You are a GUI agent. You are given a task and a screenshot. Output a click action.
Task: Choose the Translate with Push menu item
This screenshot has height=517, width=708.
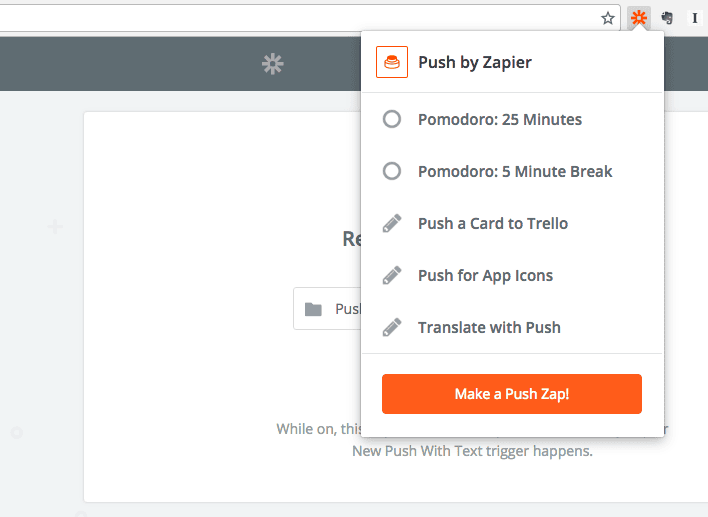512,327
